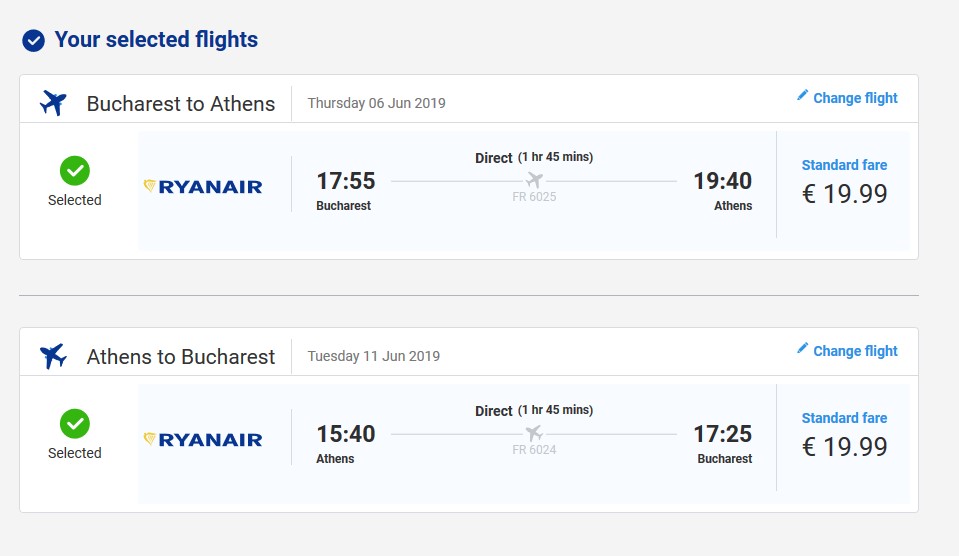Change the Bucharest to Athens flight
The width and height of the screenshot is (959, 556).
(x=847, y=98)
